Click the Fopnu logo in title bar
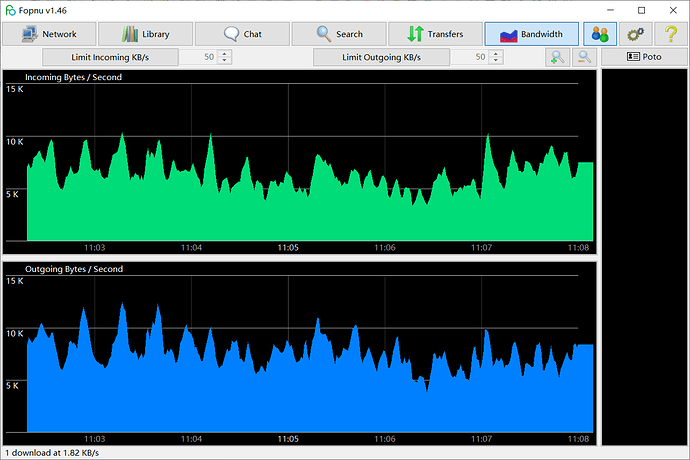 (10, 10)
